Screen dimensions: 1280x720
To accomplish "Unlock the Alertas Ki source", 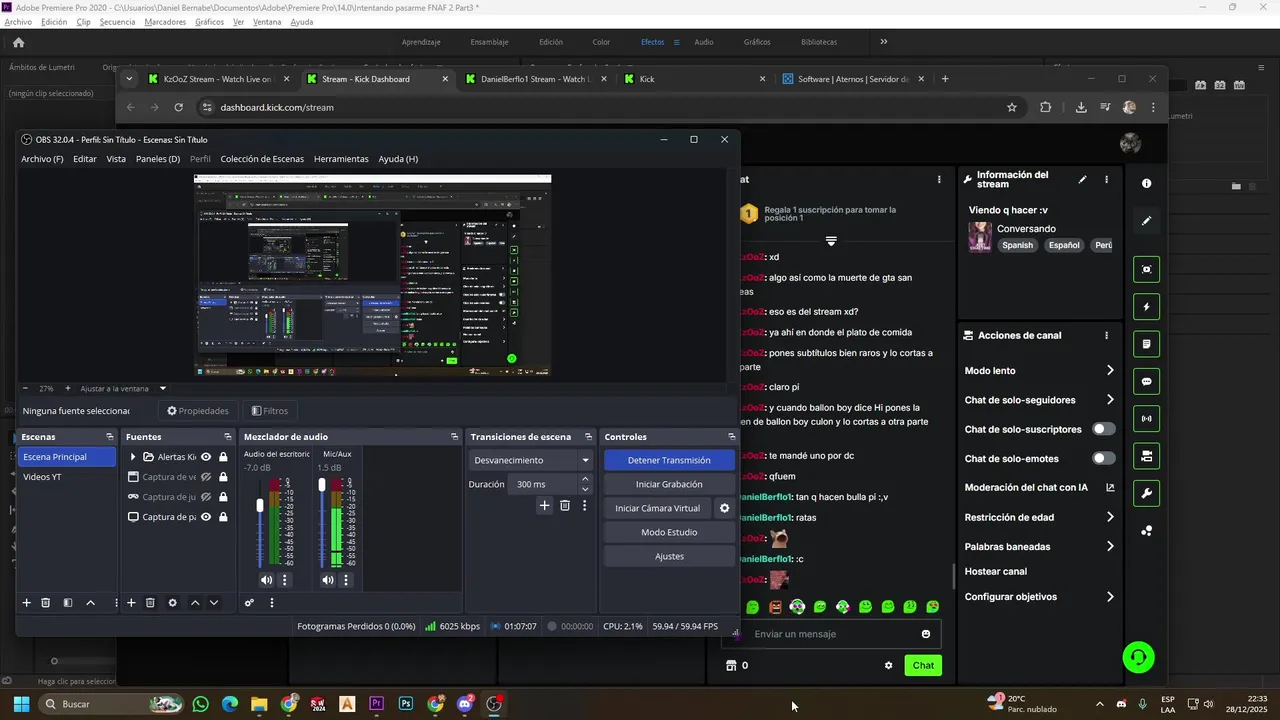I will point(223,457).
